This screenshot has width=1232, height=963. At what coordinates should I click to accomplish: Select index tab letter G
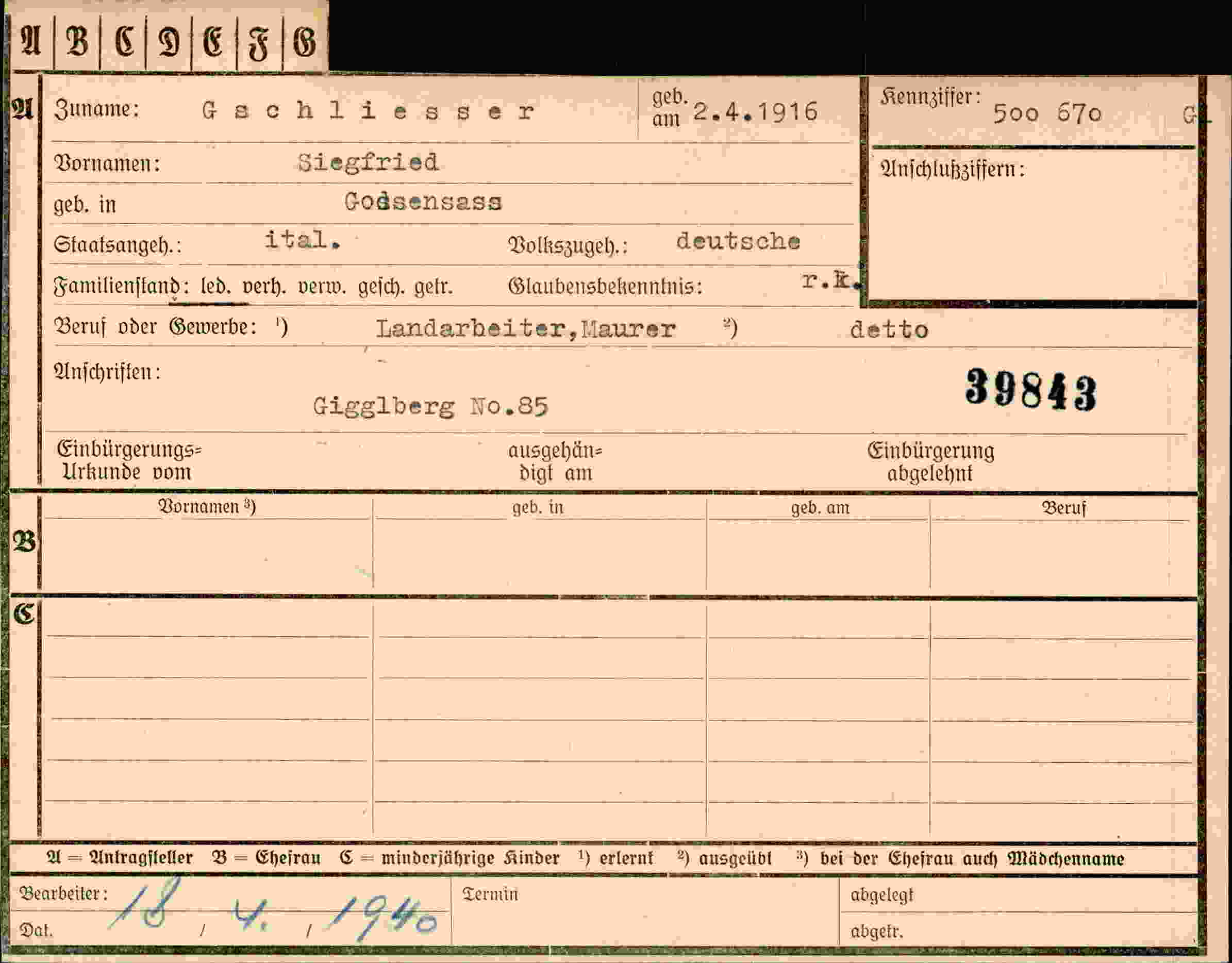coord(305,42)
